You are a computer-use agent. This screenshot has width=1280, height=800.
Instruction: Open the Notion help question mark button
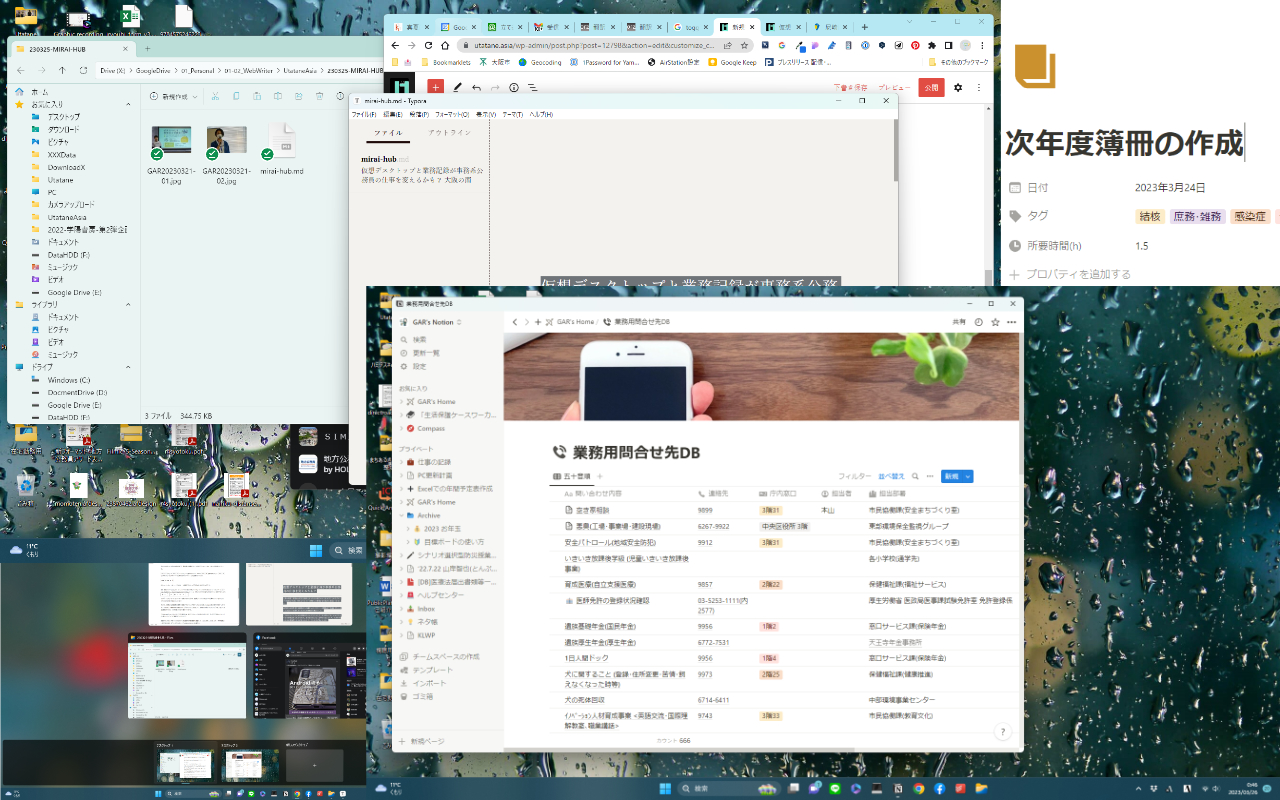[1003, 732]
